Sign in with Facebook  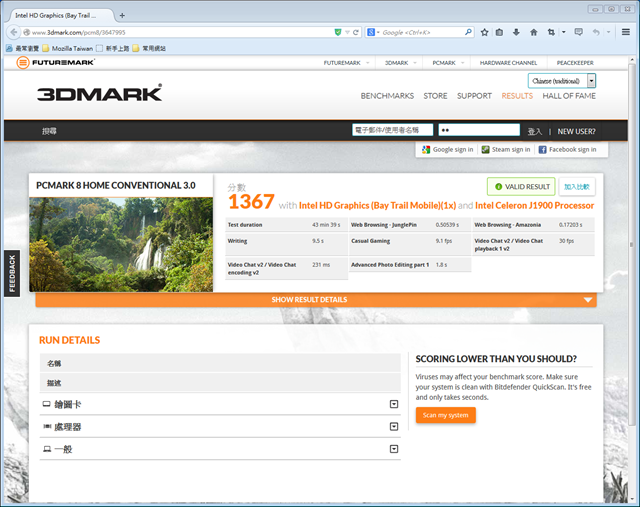[567, 149]
